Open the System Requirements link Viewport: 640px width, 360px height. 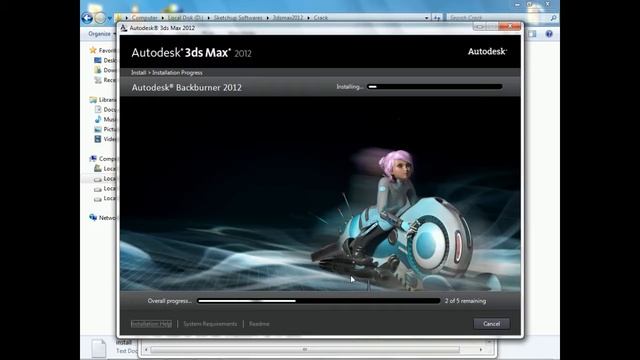pyautogui.click(x=210, y=324)
